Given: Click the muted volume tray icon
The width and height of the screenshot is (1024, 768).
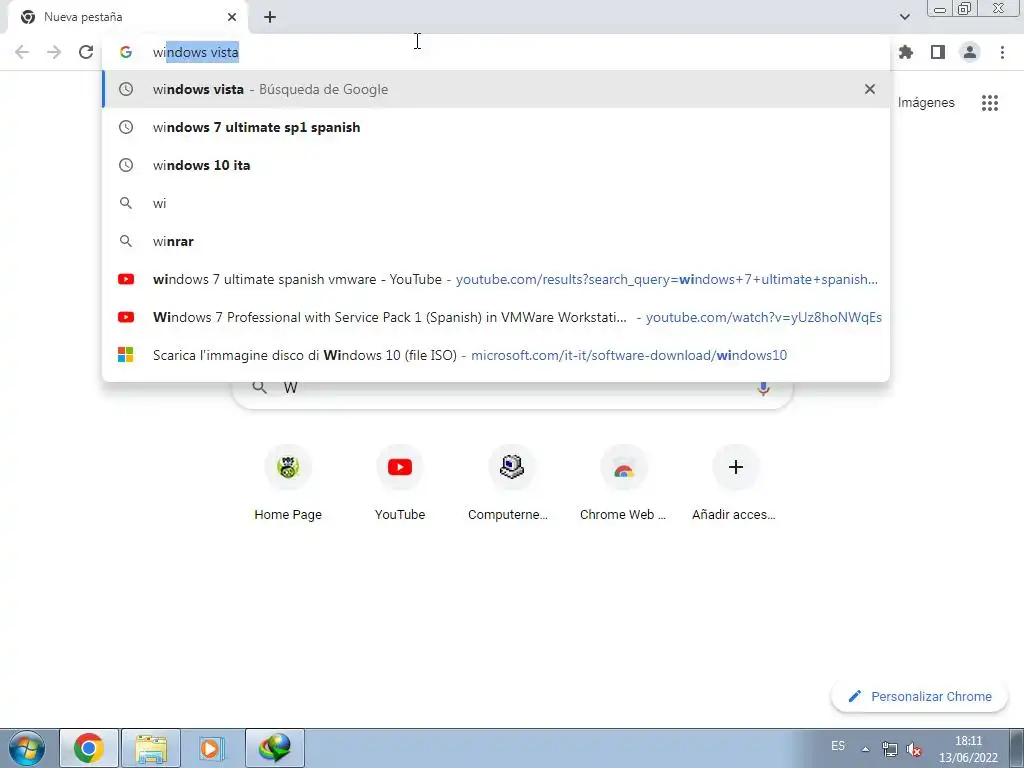Looking at the screenshot, I should pyautogui.click(x=914, y=749).
